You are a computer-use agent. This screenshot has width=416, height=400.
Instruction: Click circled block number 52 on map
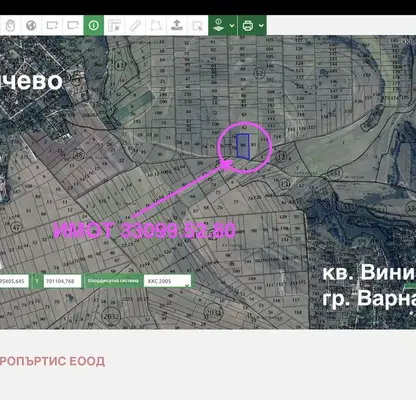pyautogui.click(x=259, y=72)
